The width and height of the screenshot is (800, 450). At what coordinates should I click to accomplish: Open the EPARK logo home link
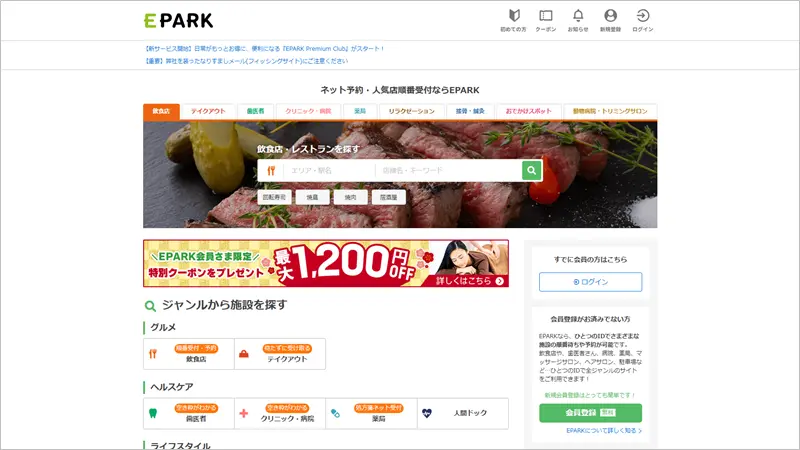(179, 20)
